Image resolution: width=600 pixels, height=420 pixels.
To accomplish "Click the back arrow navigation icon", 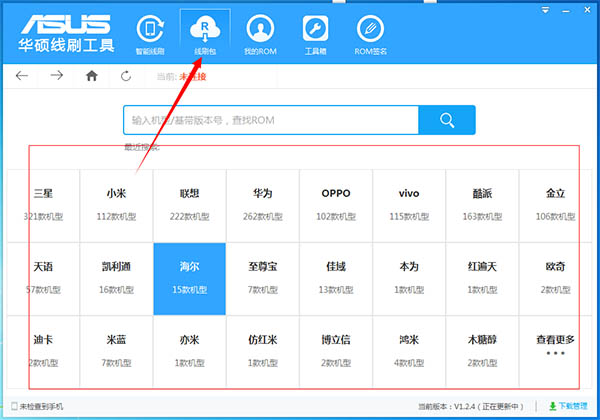I will (23, 75).
